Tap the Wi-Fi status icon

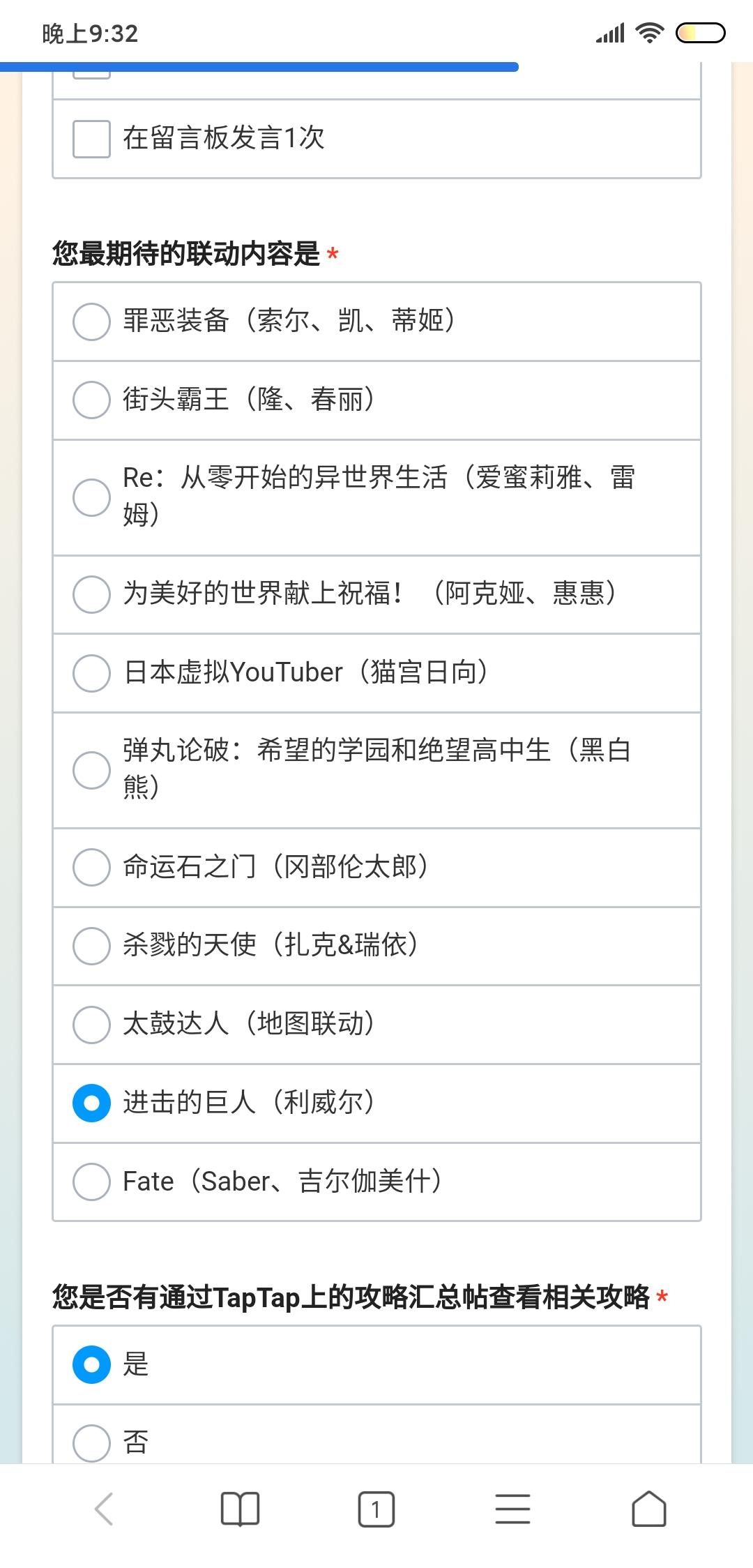pyautogui.click(x=649, y=33)
